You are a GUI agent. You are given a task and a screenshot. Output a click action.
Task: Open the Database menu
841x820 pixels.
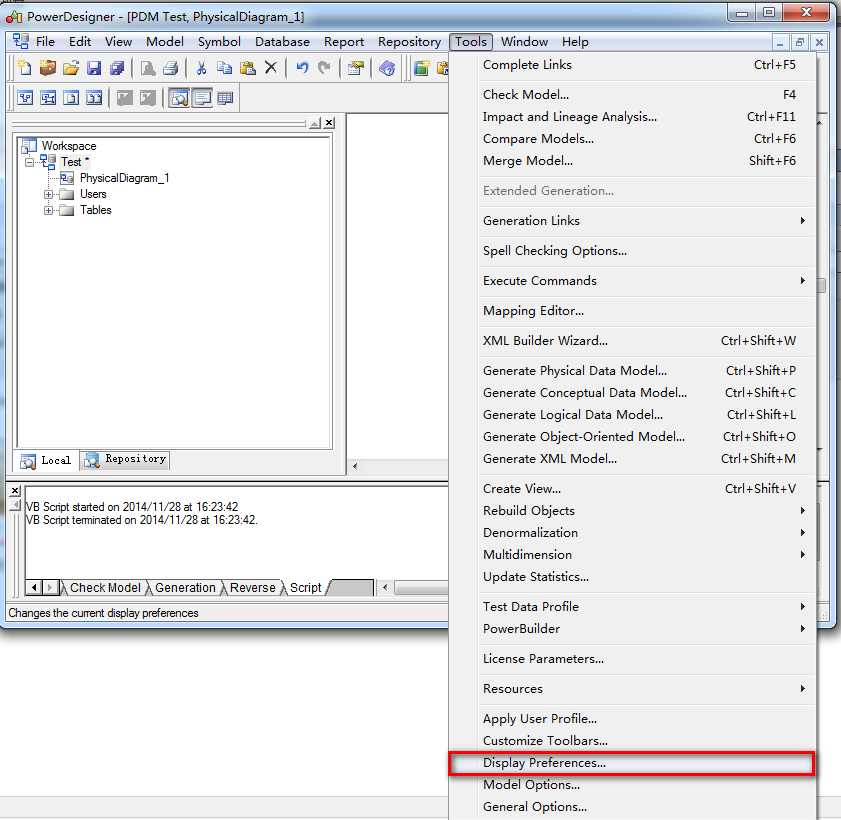point(282,42)
